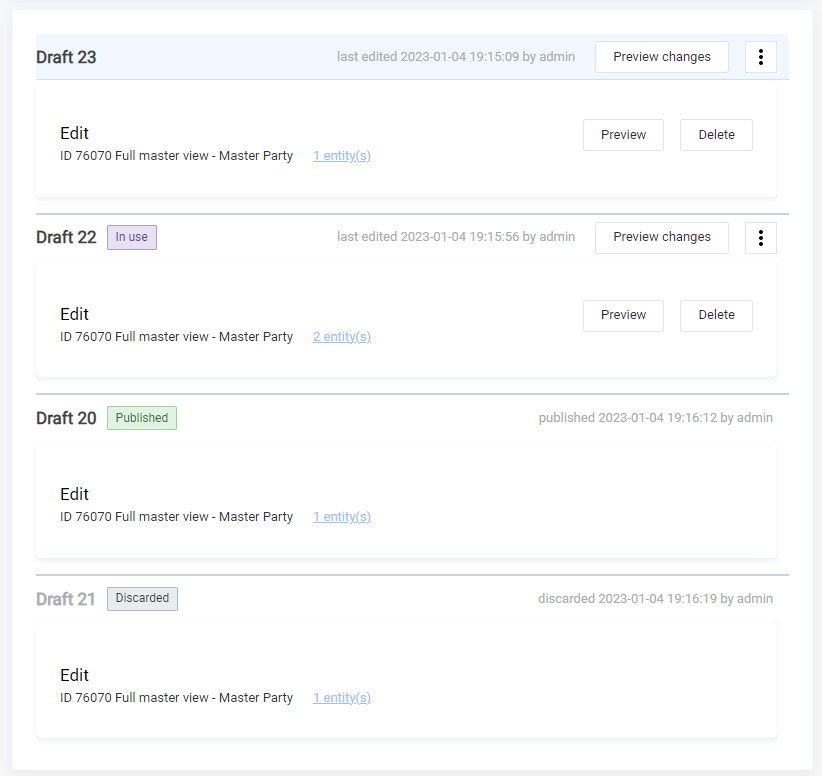Select the Draft 23 header title
Screen dimensions: 822x776
tap(66, 57)
